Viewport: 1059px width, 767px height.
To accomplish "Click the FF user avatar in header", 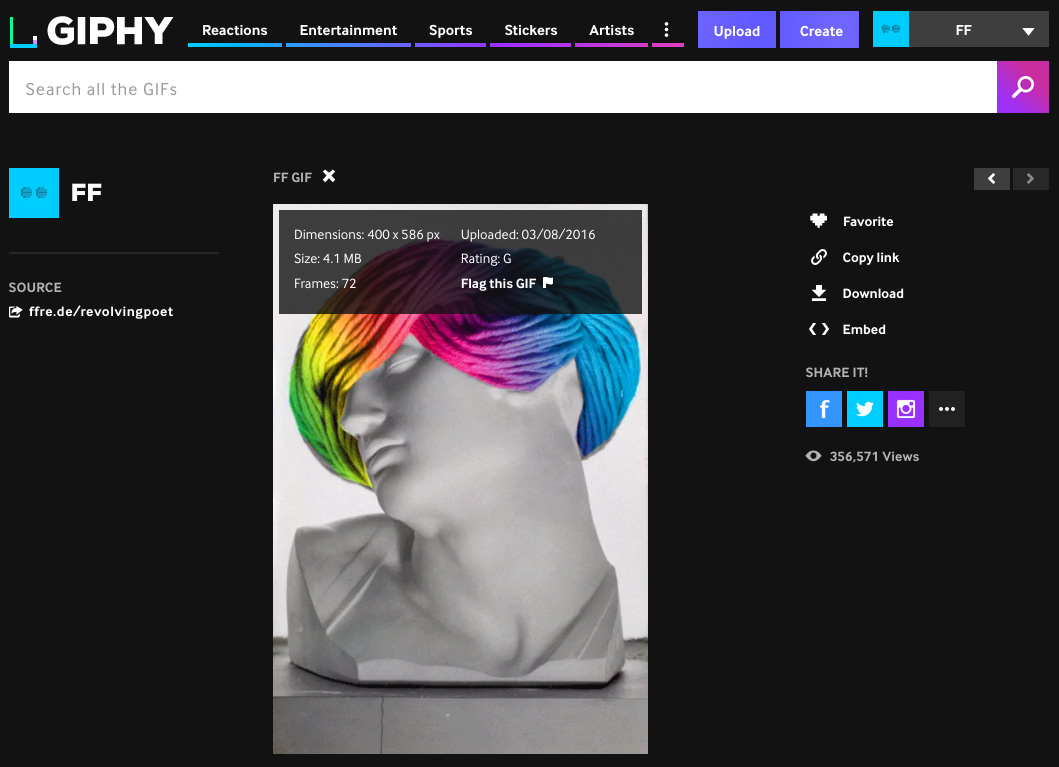I will 891,29.
